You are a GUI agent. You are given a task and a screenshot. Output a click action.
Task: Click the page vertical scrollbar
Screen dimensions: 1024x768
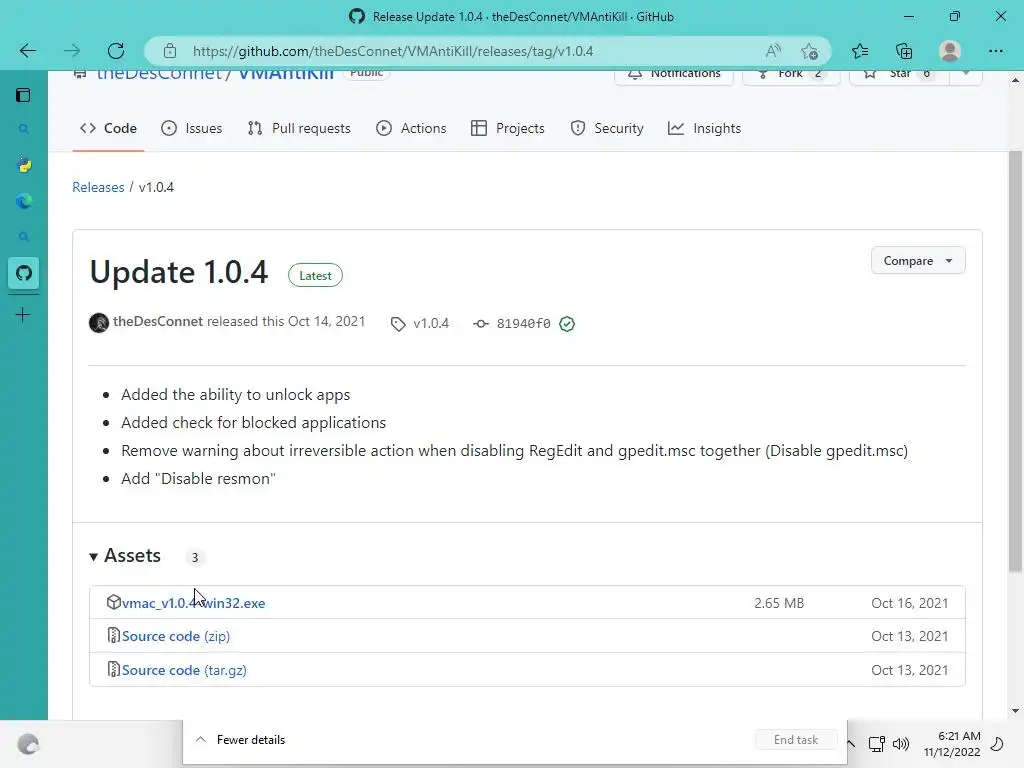coord(1015,362)
